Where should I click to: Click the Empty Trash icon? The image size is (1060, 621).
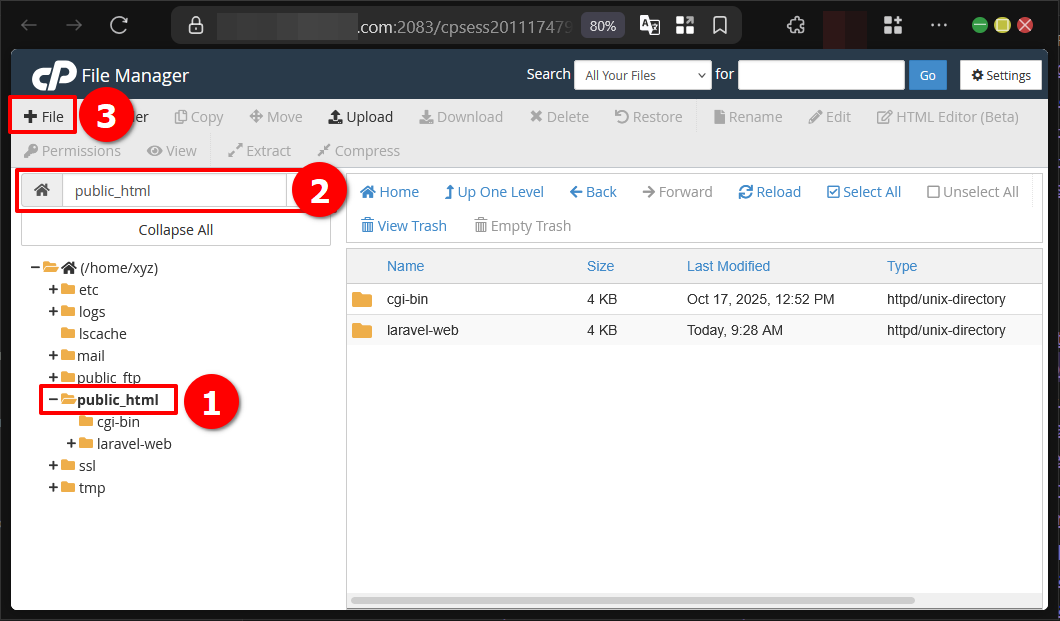(x=521, y=225)
